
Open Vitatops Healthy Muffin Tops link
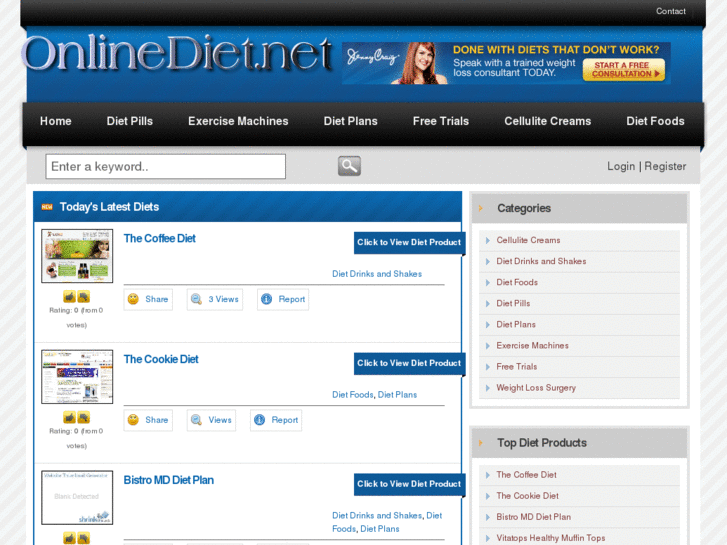(551, 538)
